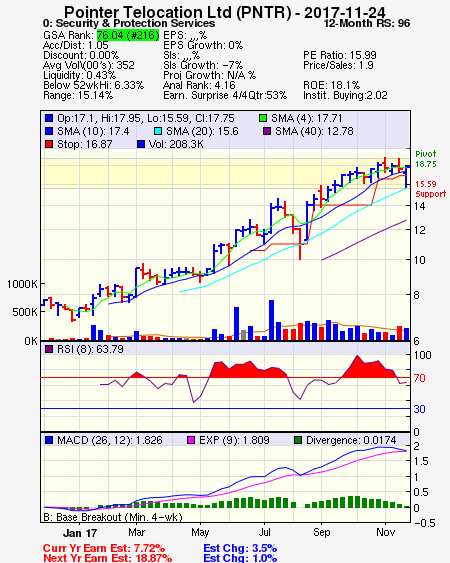Click the red Stop legend swatch

tap(49, 144)
